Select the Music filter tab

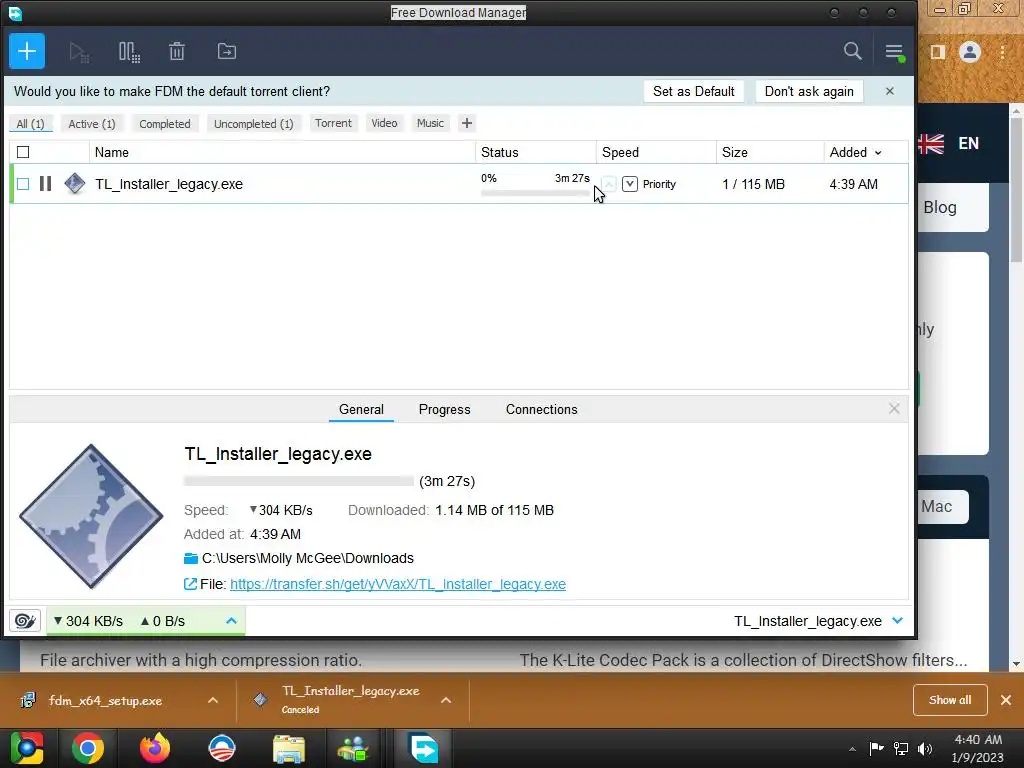pyautogui.click(x=430, y=123)
